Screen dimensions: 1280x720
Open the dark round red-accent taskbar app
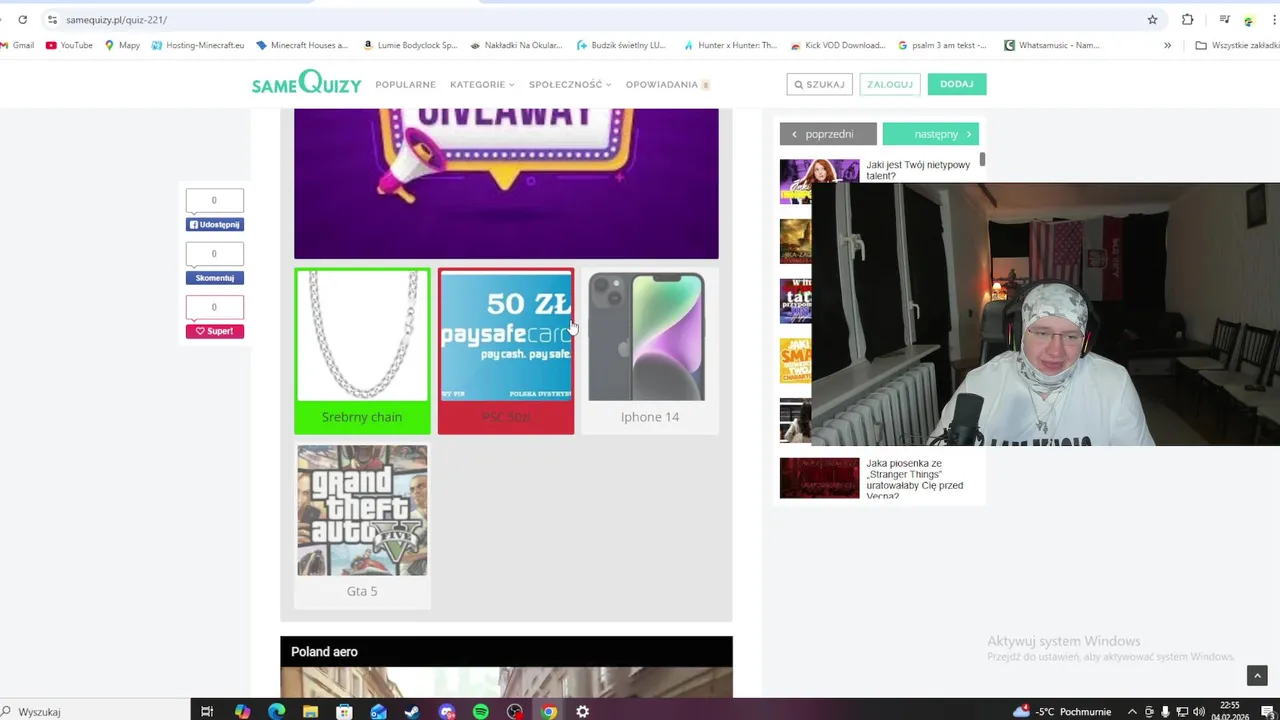tap(514, 711)
